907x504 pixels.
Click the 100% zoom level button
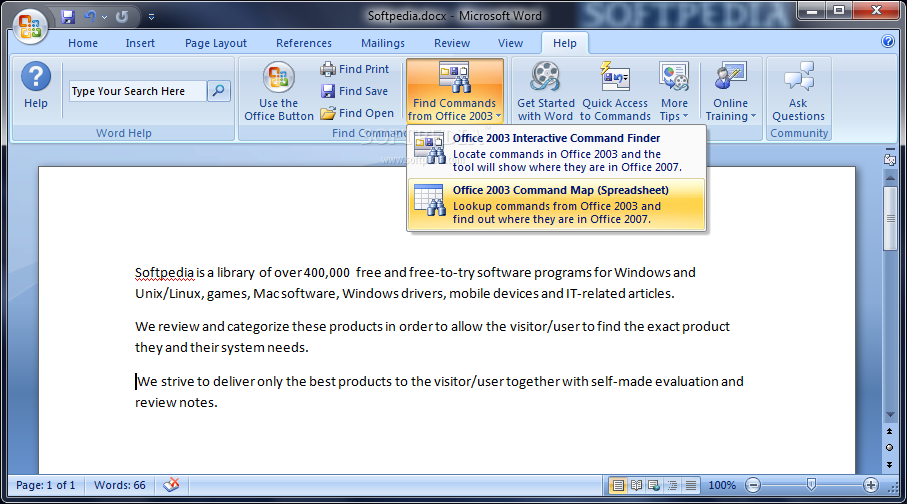(722, 485)
